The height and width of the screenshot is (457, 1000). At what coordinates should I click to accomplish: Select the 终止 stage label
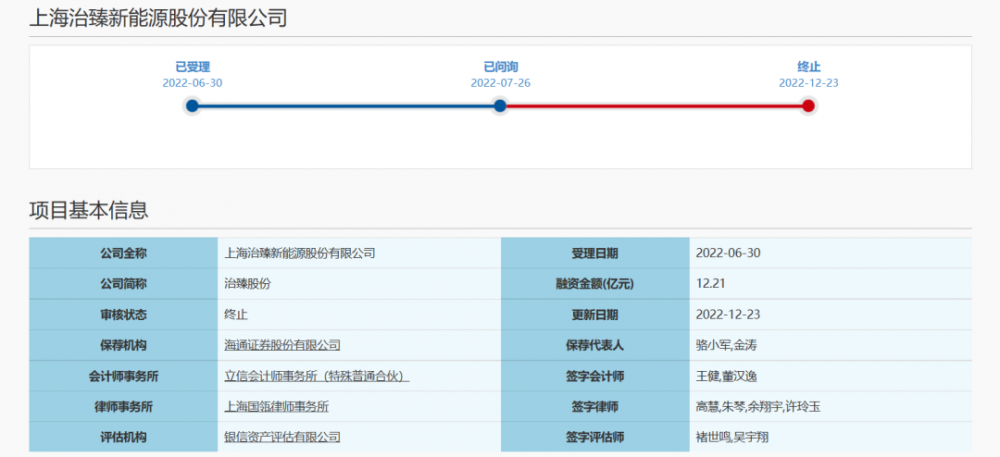click(x=808, y=67)
